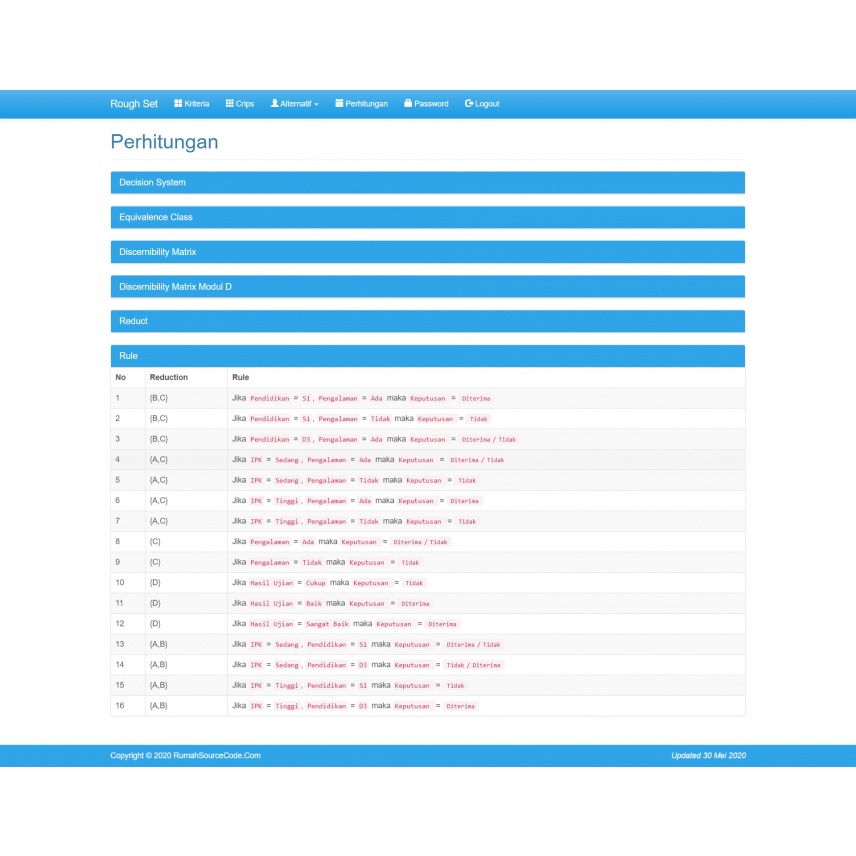Click the Crips table icon
Screen dimensions: 856x856
click(230, 103)
